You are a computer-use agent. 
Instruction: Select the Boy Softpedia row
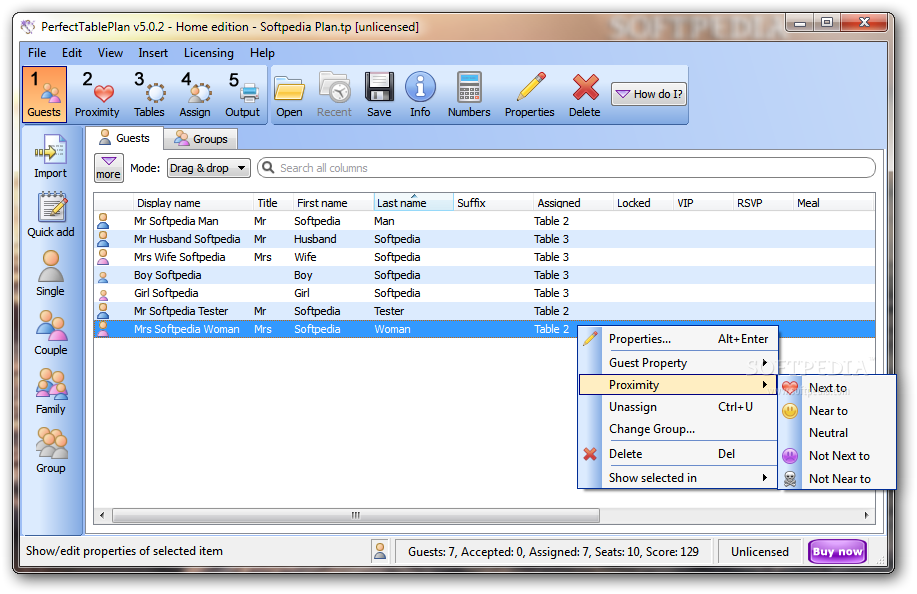click(x=484, y=275)
